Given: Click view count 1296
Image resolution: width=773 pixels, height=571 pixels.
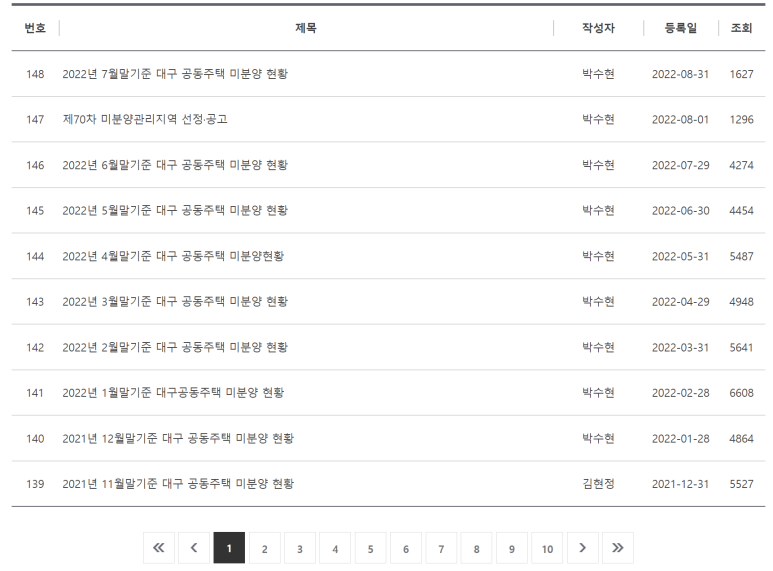Looking at the screenshot, I should (x=741, y=120).
